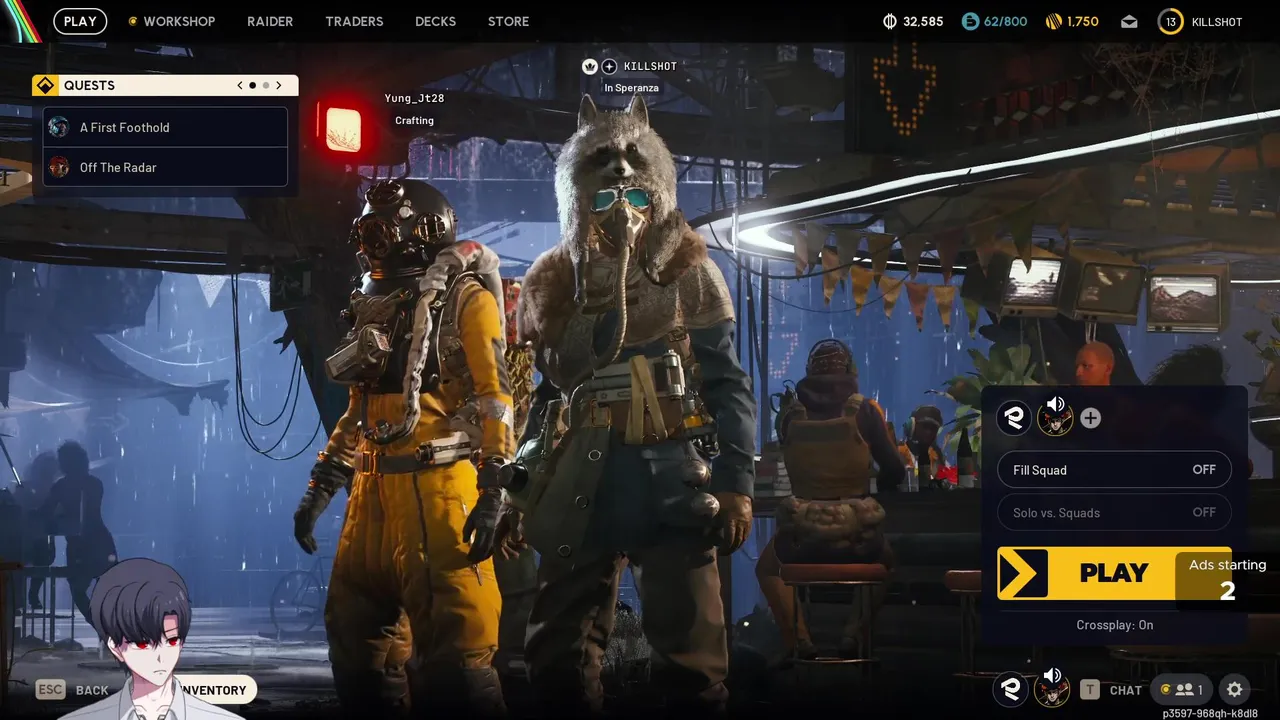Select the first Quests page dot
Screen dimensions: 1280x720
(252, 85)
